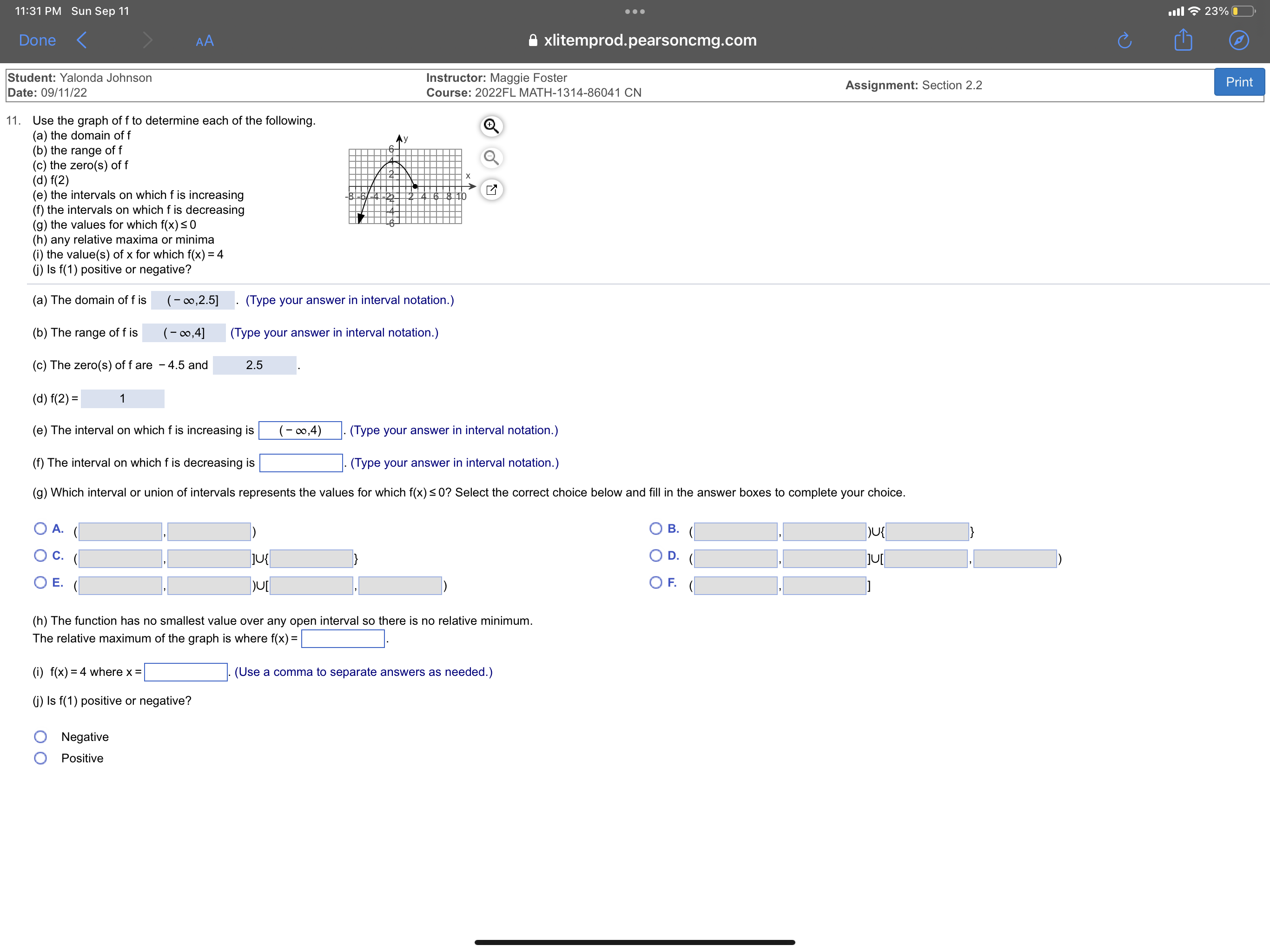Click the f(x)=4 x-value input

[185, 672]
